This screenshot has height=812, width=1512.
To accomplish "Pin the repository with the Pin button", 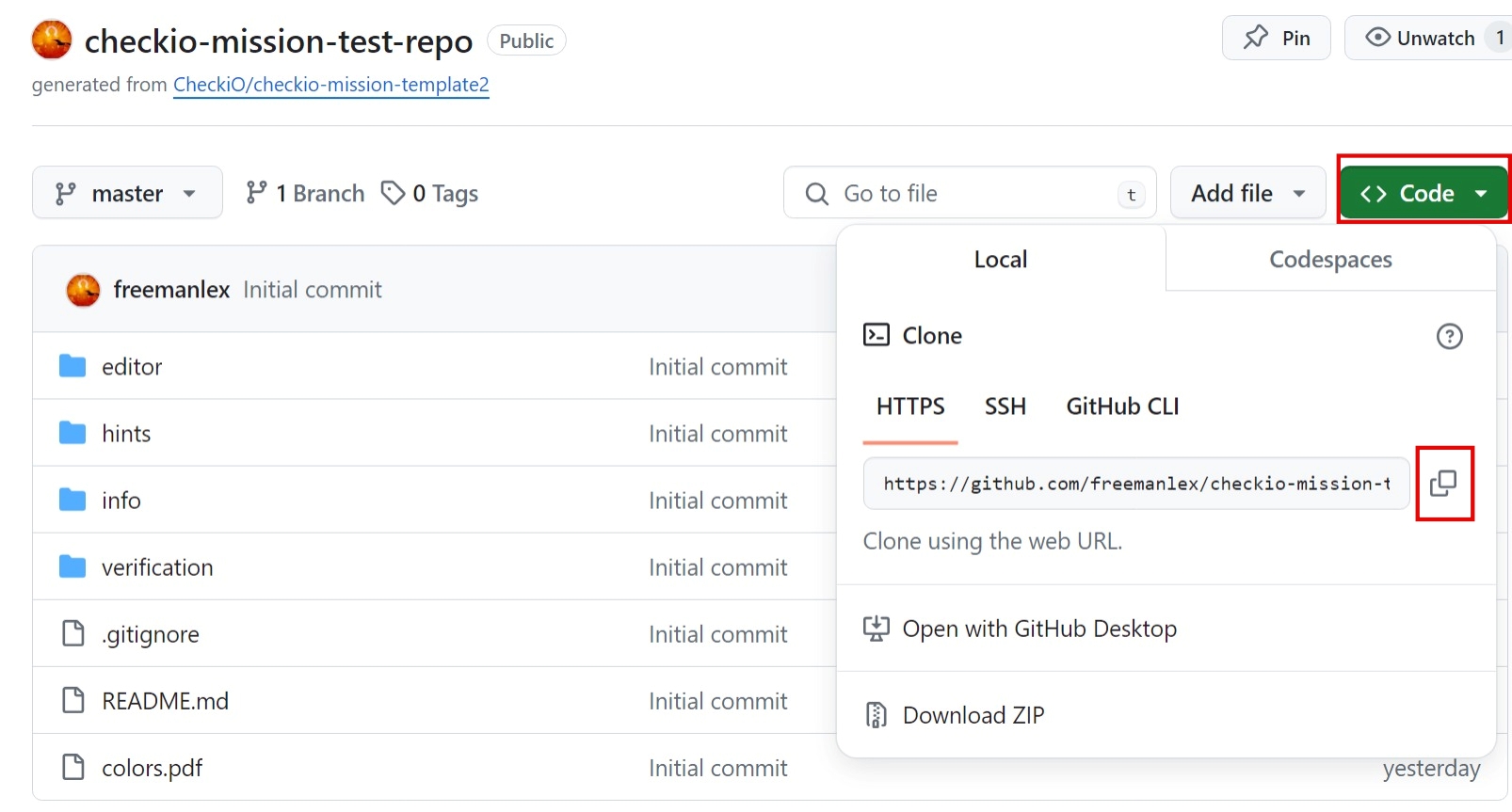I will [1276, 38].
